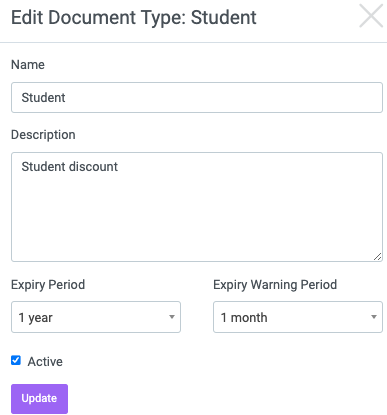Place cursor on "Student discount" text
This screenshot has width=387, height=415.
70,166
